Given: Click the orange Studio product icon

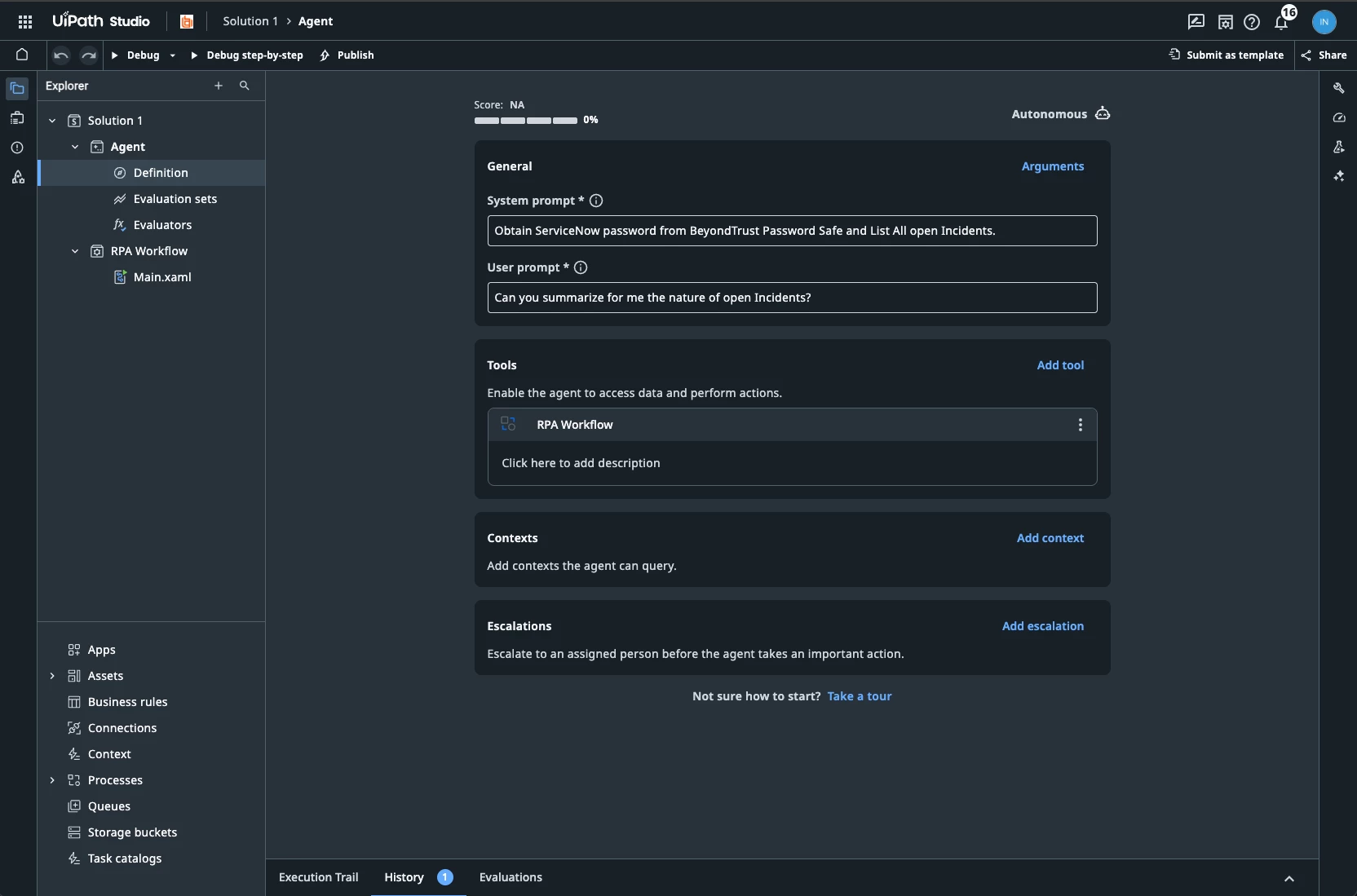Looking at the screenshot, I should (x=187, y=22).
